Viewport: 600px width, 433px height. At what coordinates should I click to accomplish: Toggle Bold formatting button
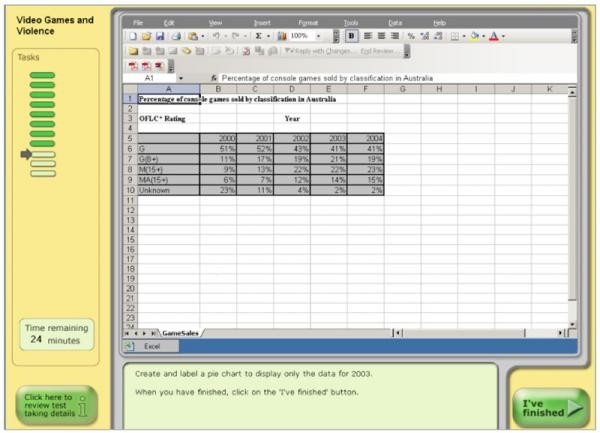coord(351,36)
